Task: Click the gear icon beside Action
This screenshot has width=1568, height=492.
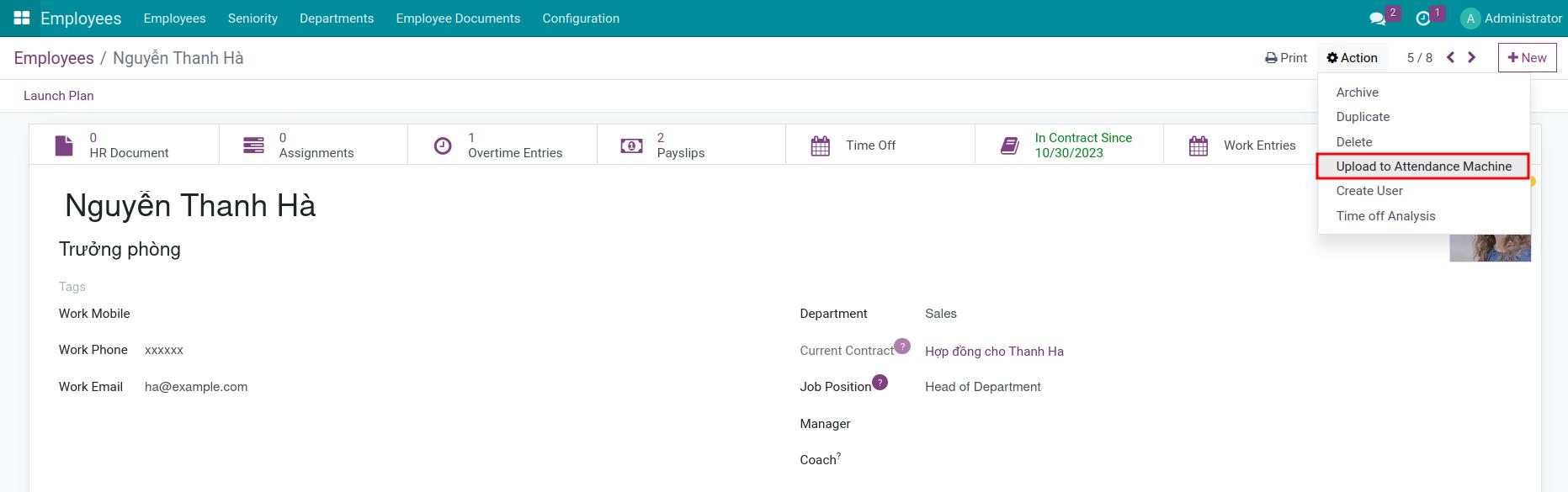Action: click(1332, 58)
